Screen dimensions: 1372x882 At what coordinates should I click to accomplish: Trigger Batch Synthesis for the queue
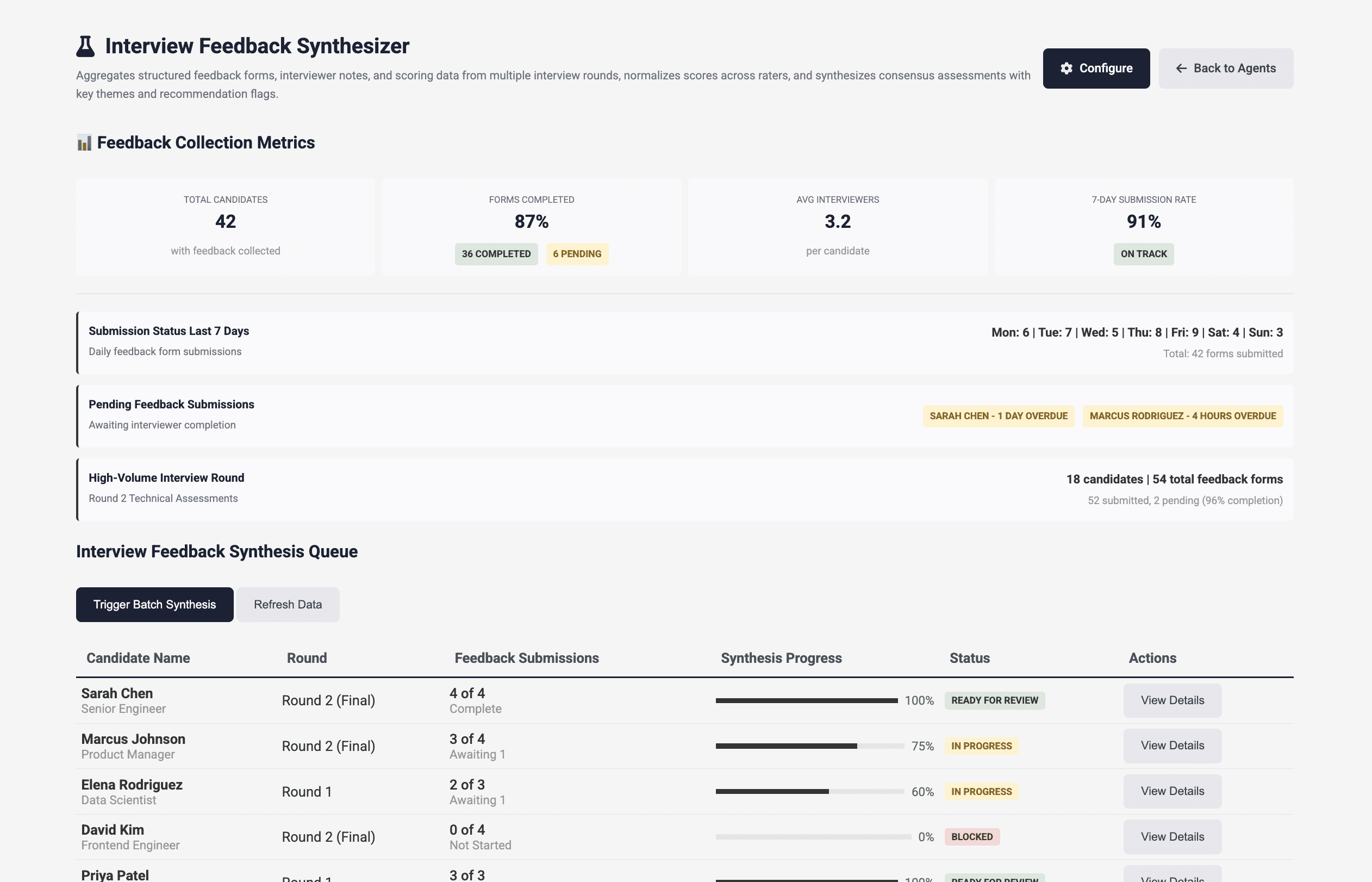[154, 604]
